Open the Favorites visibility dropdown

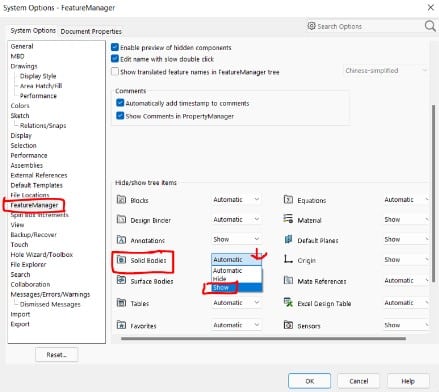click(236, 325)
